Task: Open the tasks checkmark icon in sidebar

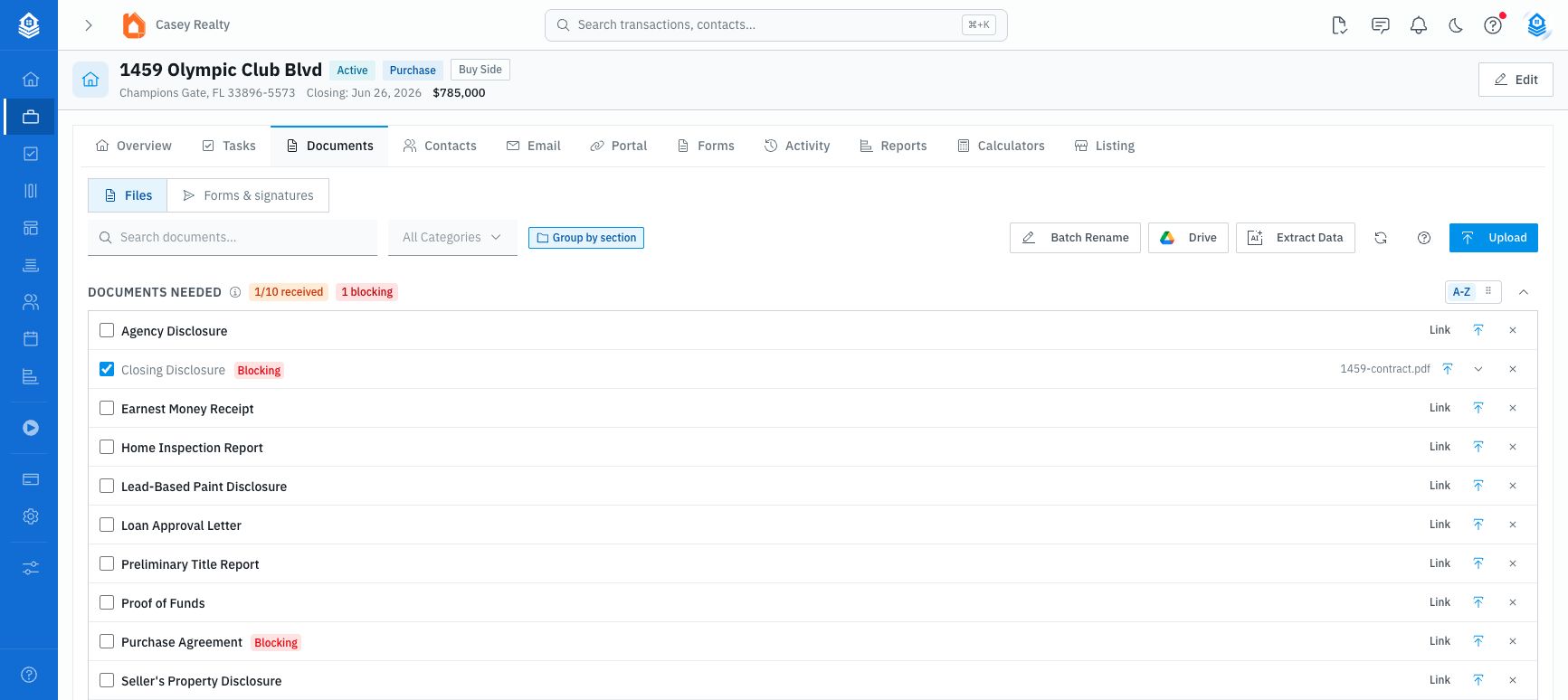Action: point(31,154)
